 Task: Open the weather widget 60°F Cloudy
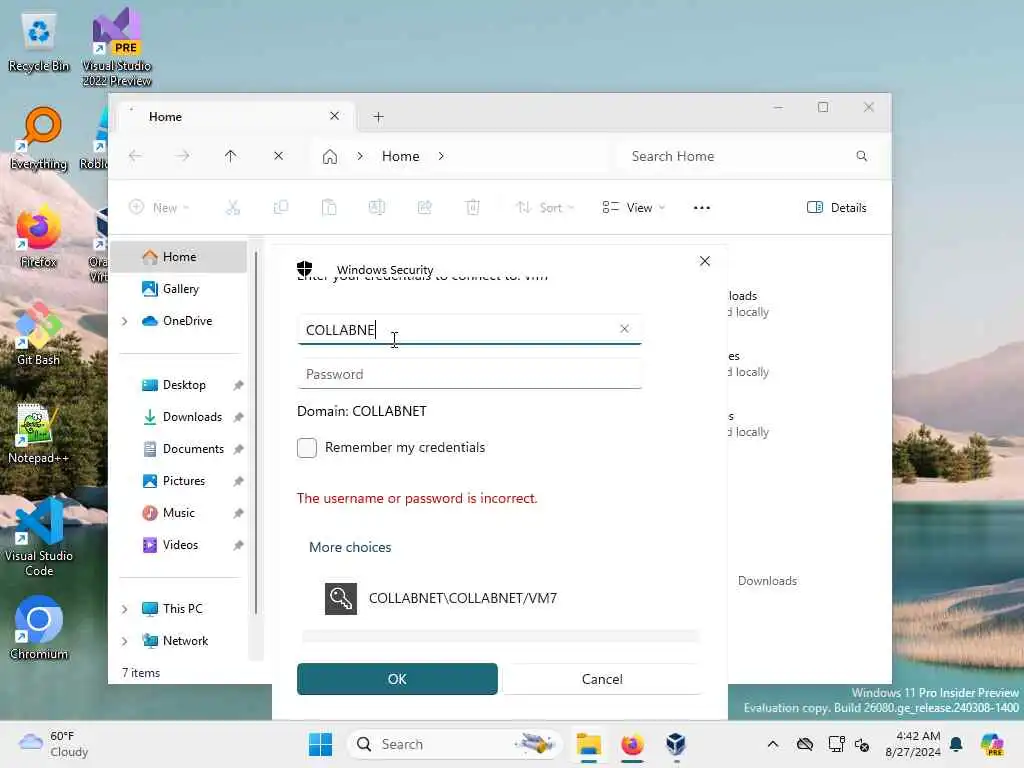(x=54, y=744)
